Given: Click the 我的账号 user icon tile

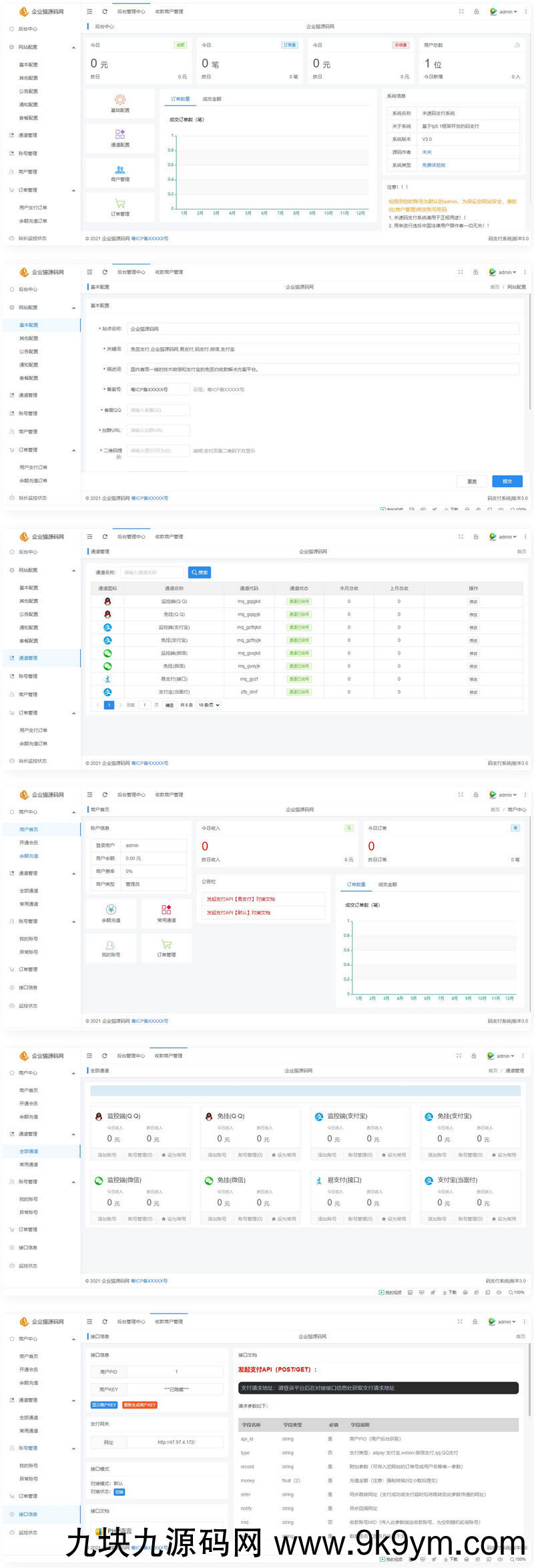Looking at the screenshot, I should pyautogui.click(x=111, y=945).
